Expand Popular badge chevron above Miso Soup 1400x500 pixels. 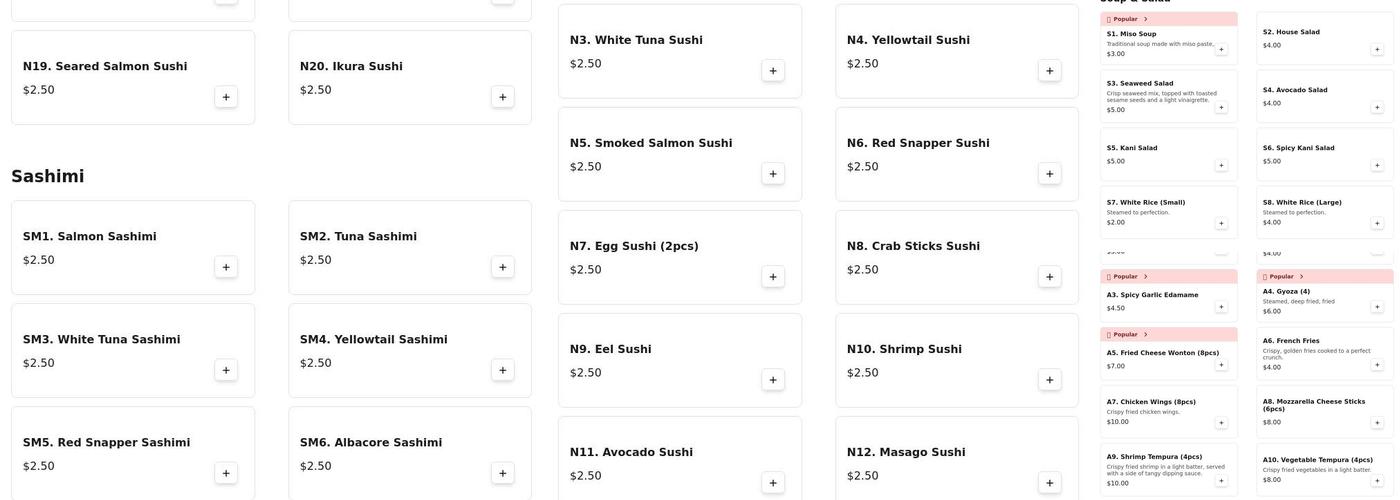click(x=1146, y=19)
